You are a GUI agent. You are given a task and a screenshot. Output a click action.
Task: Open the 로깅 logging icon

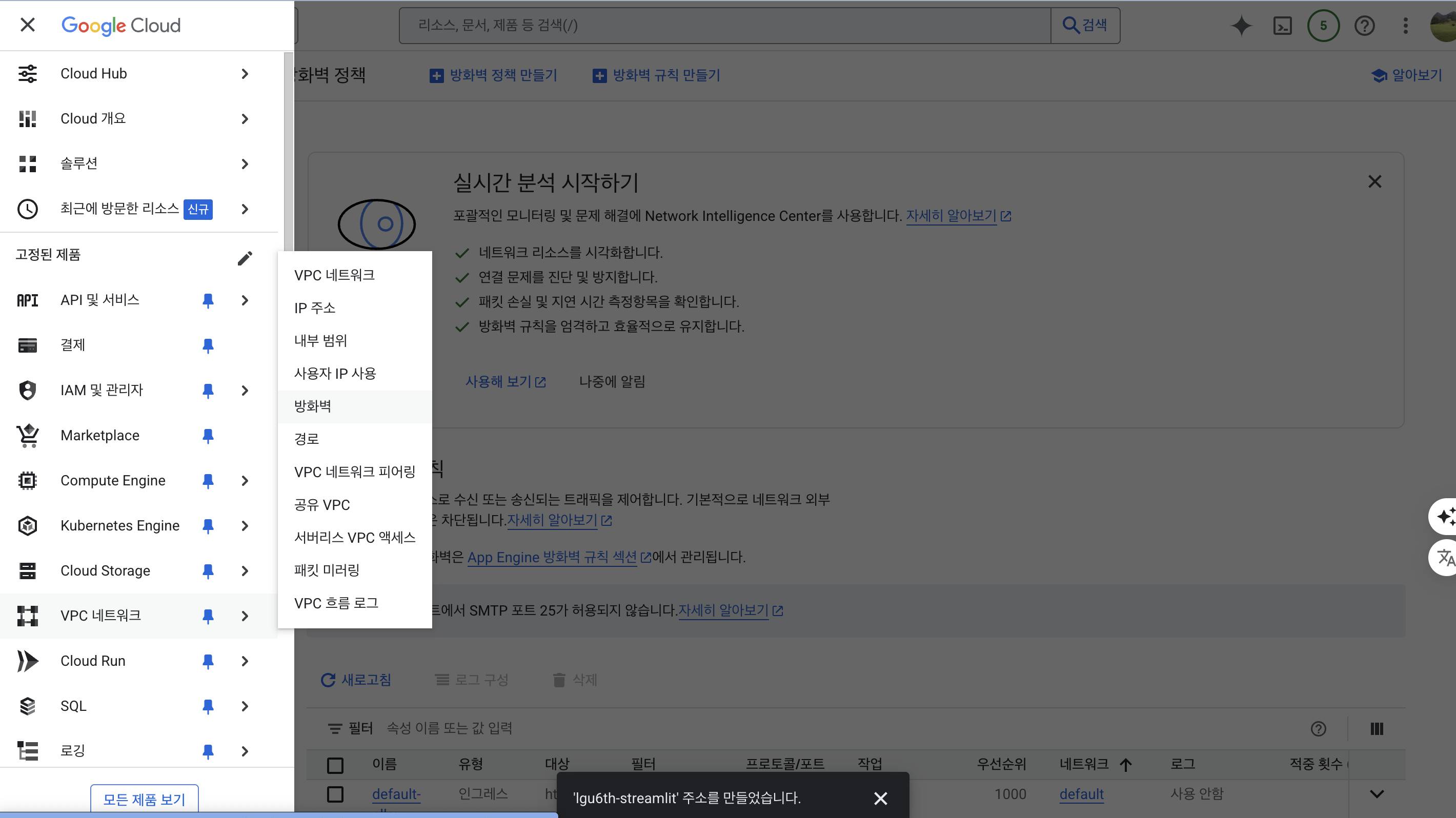(27, 751)
